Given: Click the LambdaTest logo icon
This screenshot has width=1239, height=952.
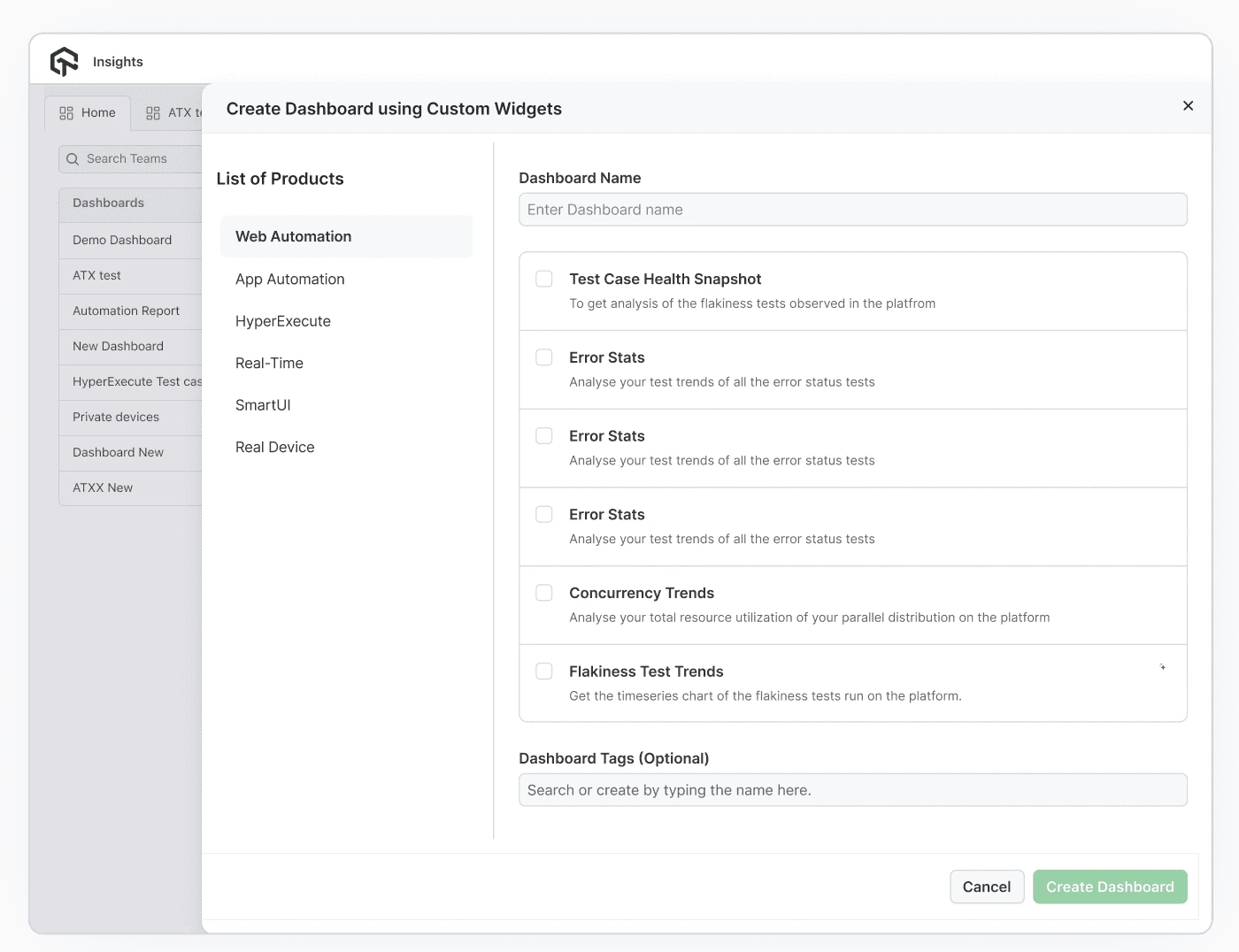Looking at the screenshot, I should coord(64,61).
